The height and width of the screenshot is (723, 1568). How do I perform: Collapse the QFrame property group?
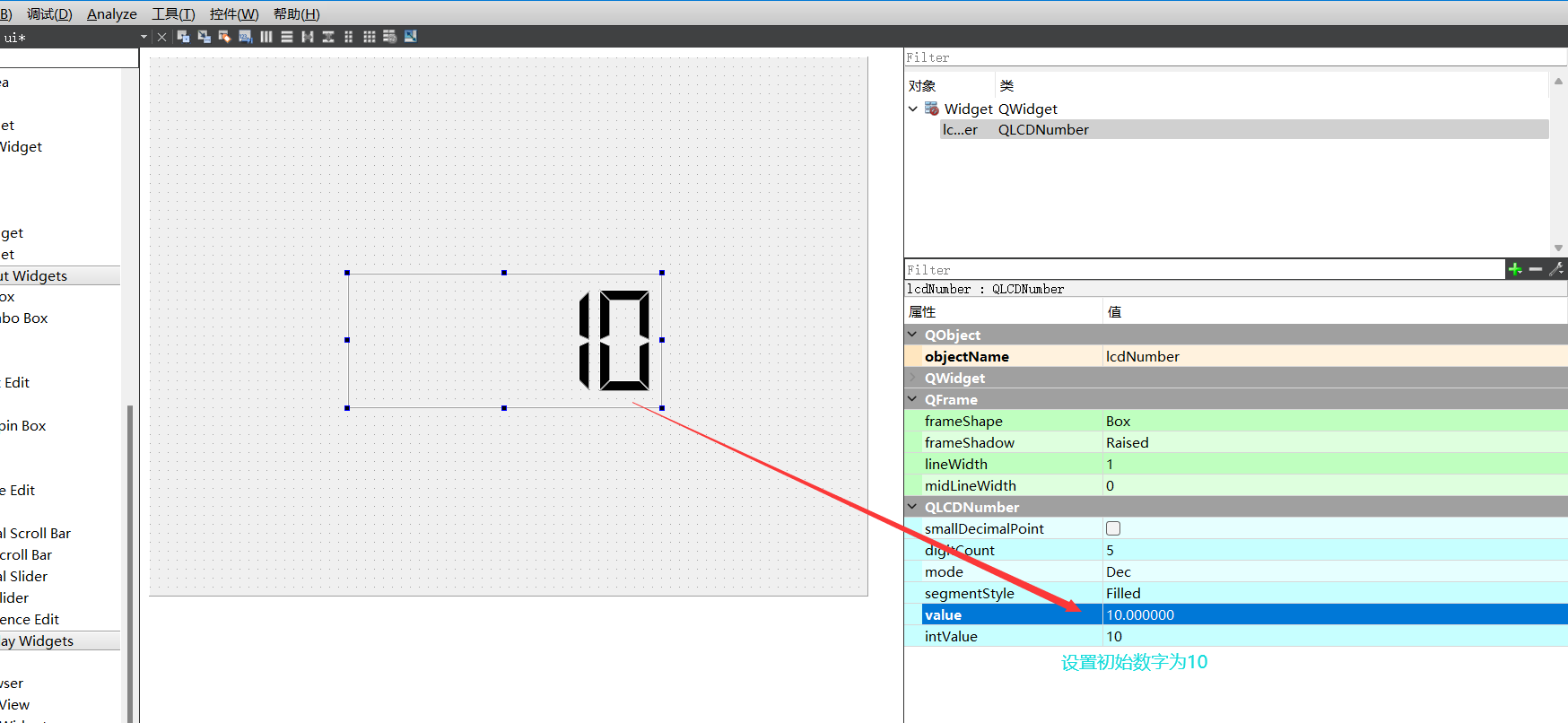913,399
